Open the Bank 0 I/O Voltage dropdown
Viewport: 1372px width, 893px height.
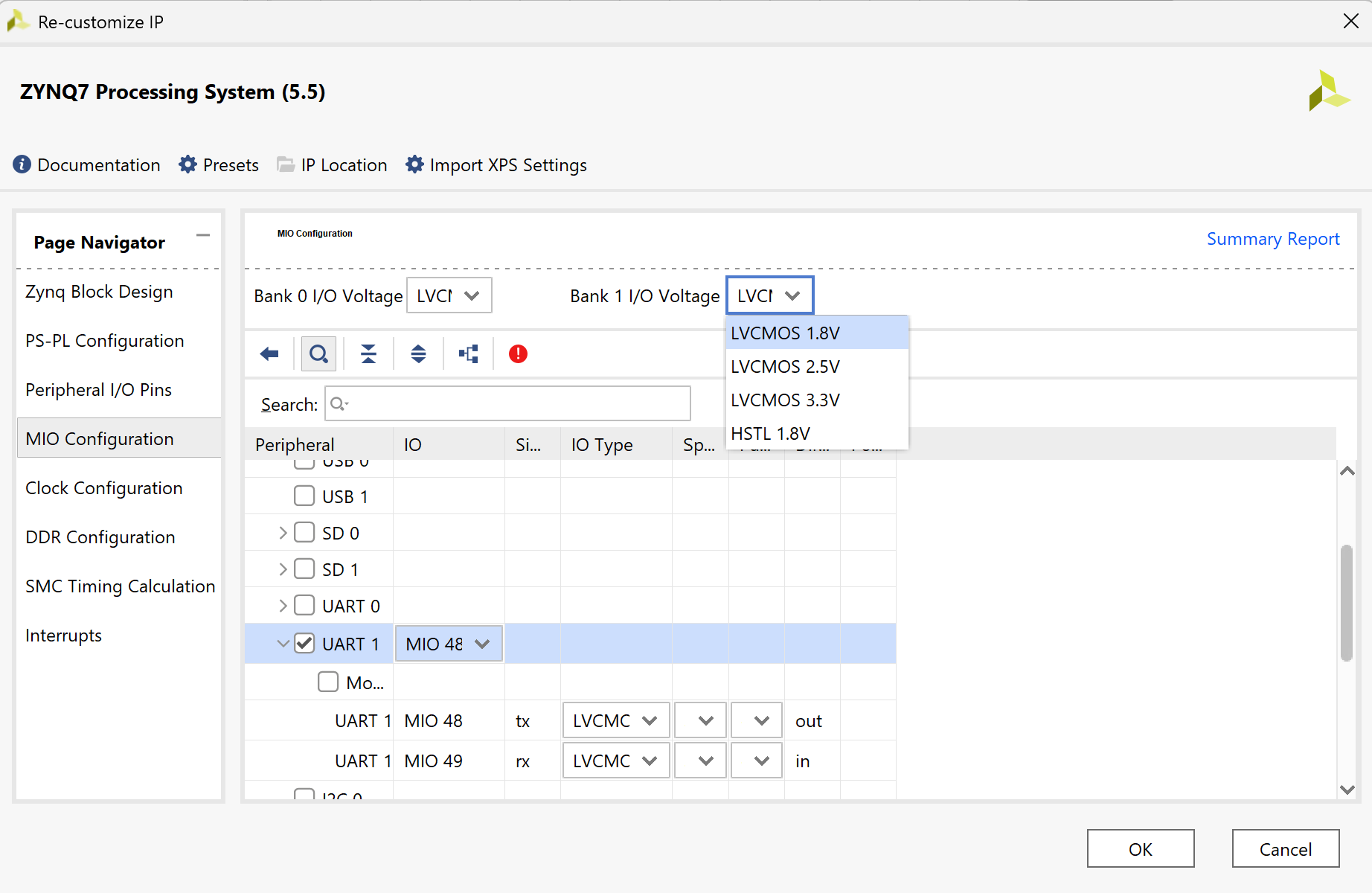(x=449, y=295)
